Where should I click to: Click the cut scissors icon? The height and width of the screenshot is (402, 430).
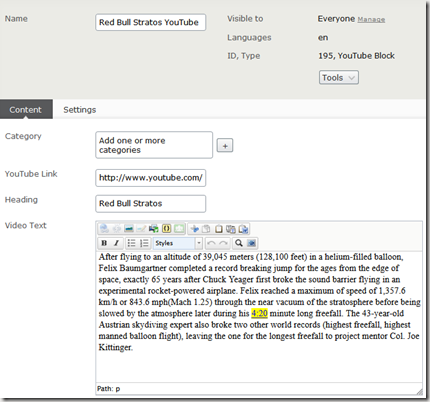tap(194, 229)
